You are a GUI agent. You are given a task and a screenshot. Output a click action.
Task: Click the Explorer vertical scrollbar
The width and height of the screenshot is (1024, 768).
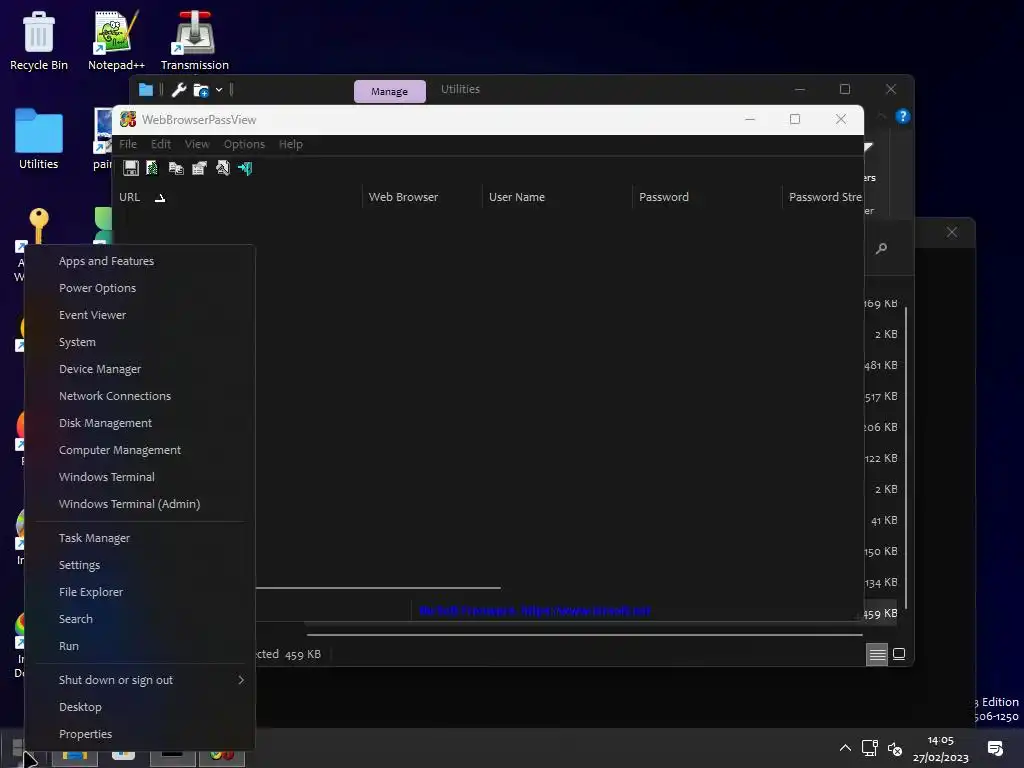tap(906, 457)
